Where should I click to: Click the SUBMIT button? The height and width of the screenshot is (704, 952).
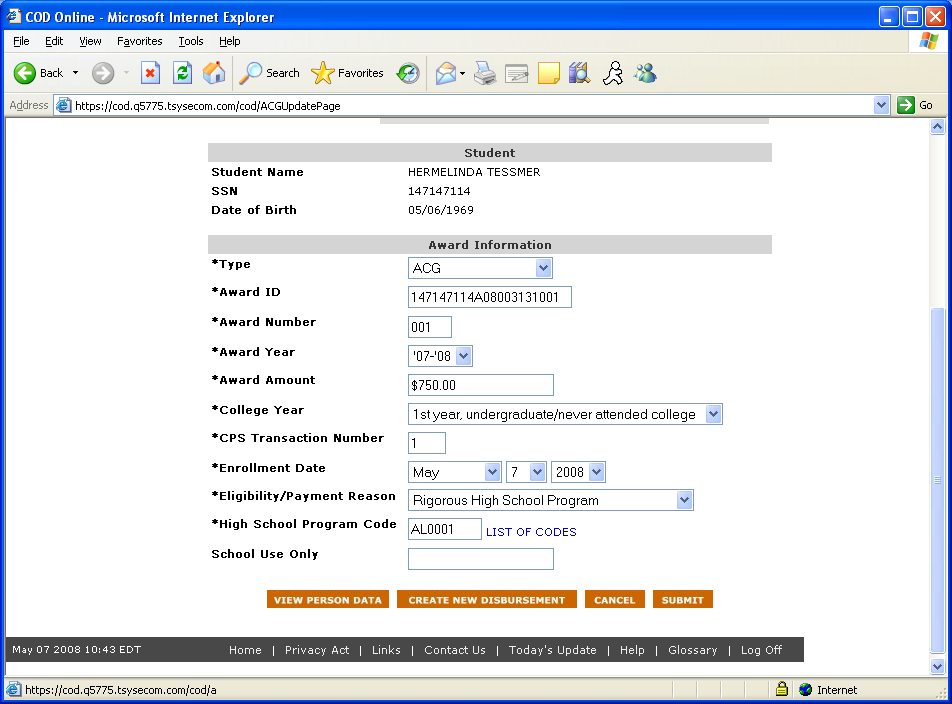coord(682,600)
